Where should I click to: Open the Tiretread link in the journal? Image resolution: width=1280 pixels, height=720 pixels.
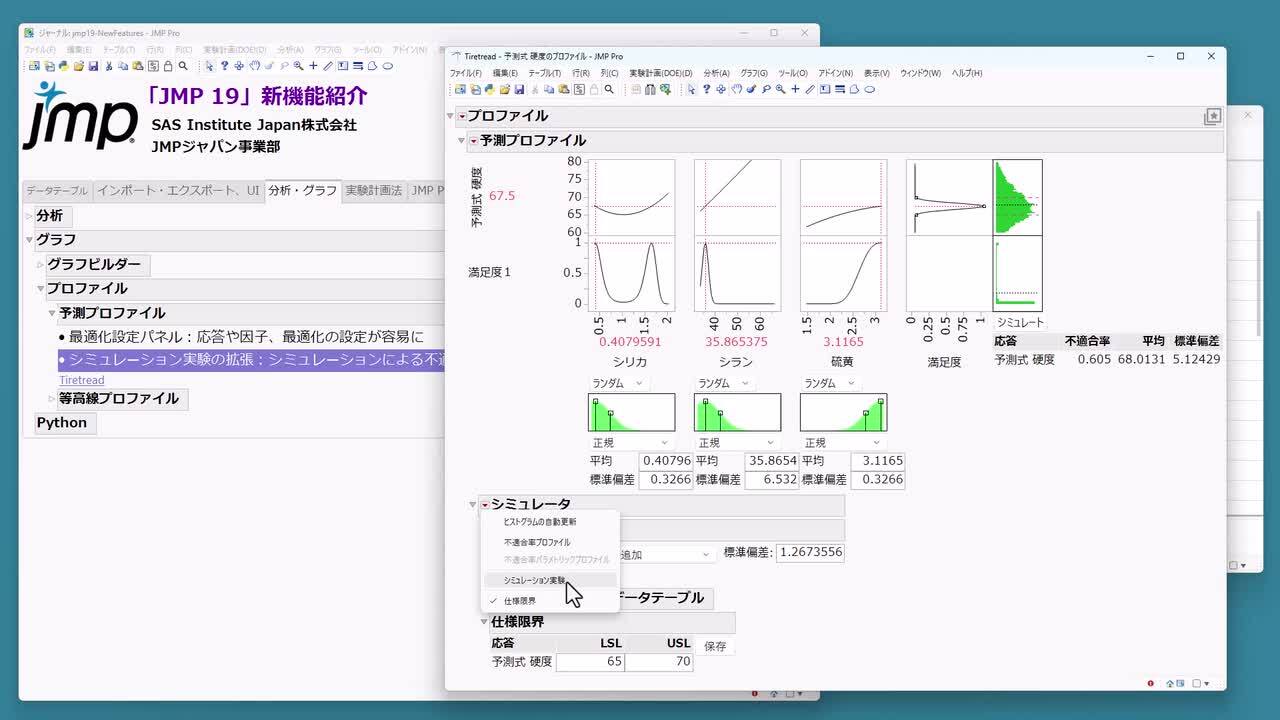[81, 380]
